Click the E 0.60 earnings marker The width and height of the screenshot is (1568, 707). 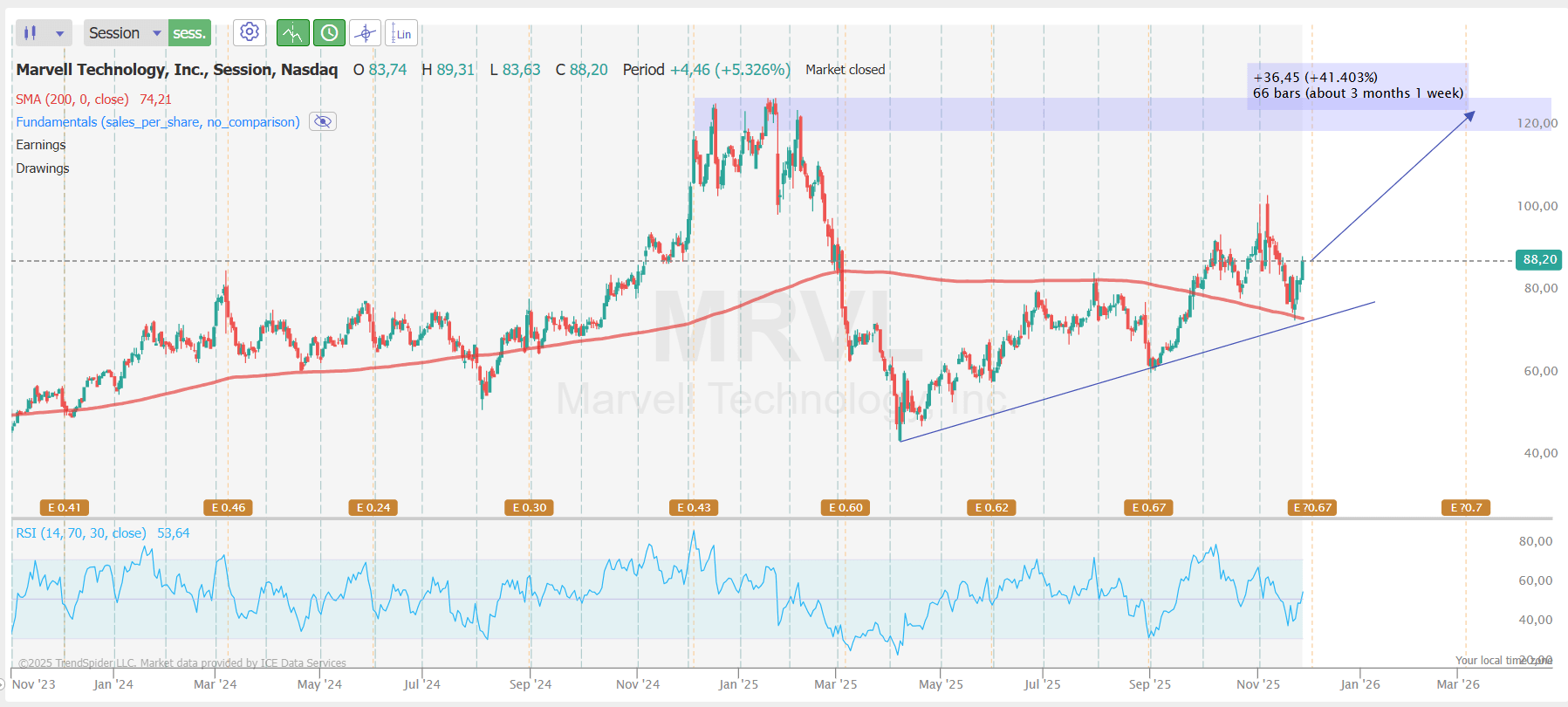click(x=846, y=507)
